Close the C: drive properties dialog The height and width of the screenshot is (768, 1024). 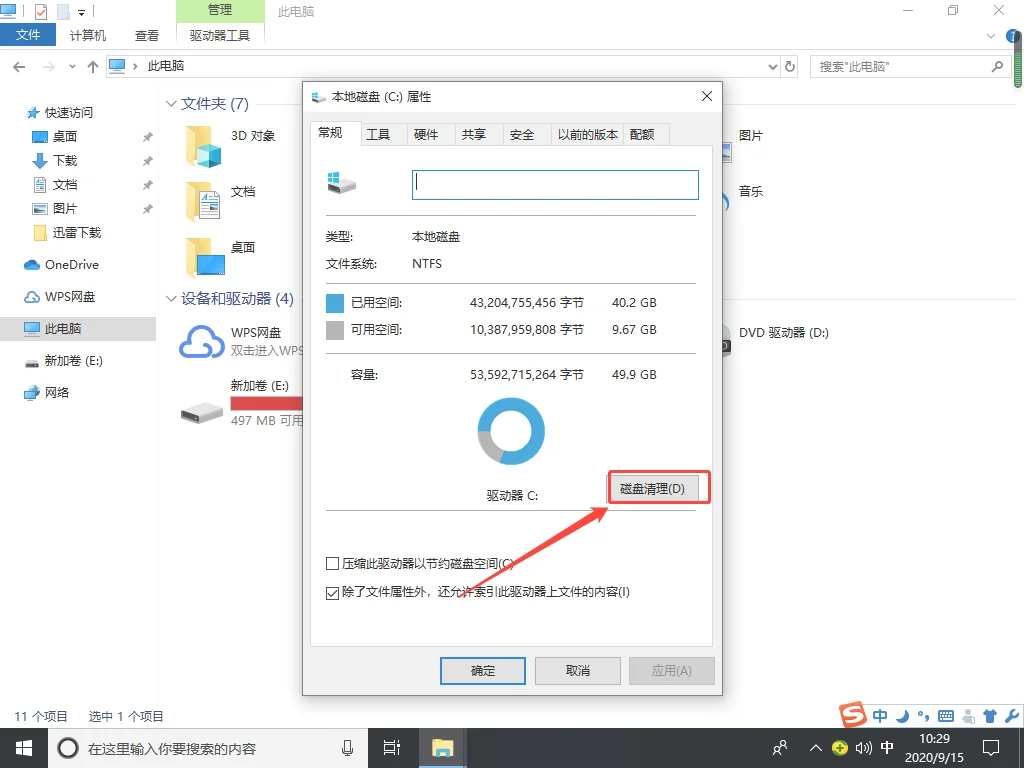(x=707, y=97)
